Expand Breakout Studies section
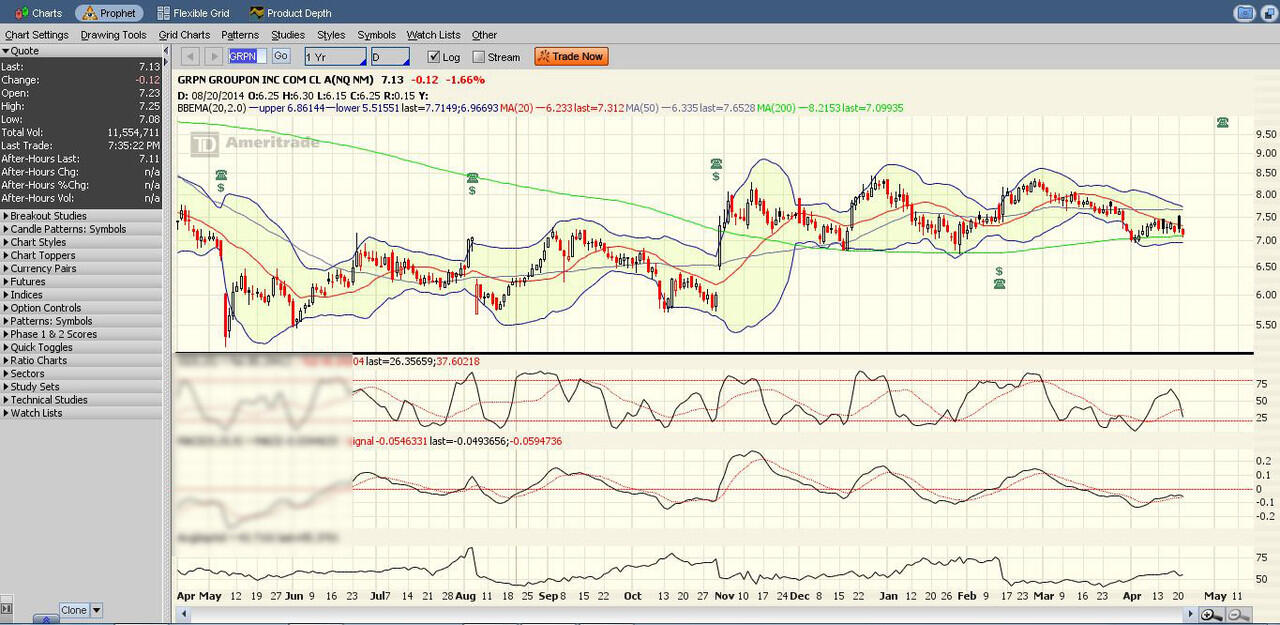1280x625 pixels. pyautogui.click(x=81, y=216)
